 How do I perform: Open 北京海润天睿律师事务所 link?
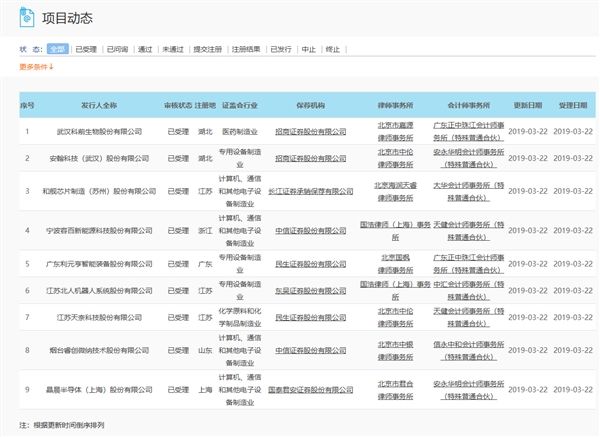pos(395,191)
